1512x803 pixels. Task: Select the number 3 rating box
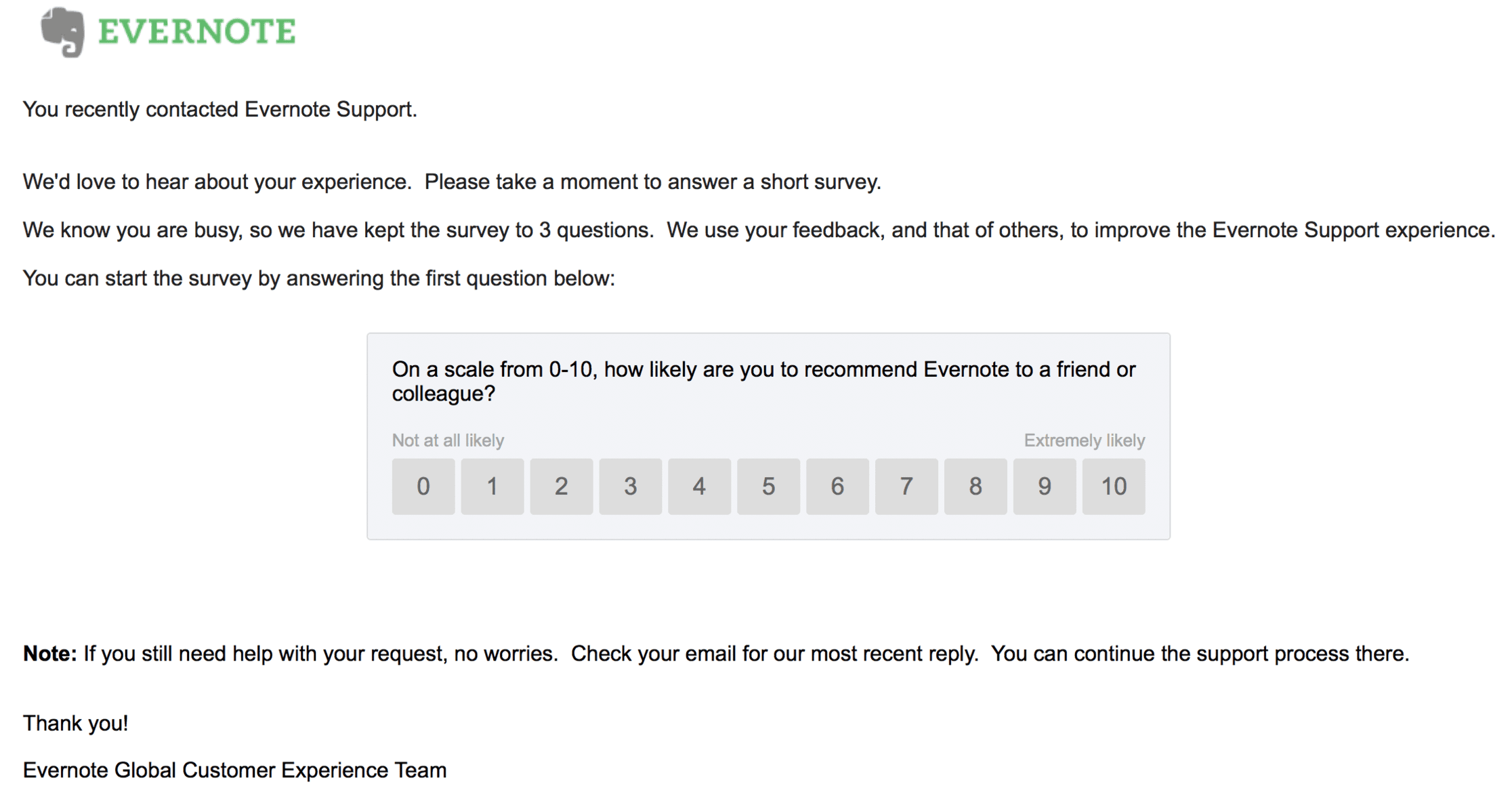[x=631, y=487]
